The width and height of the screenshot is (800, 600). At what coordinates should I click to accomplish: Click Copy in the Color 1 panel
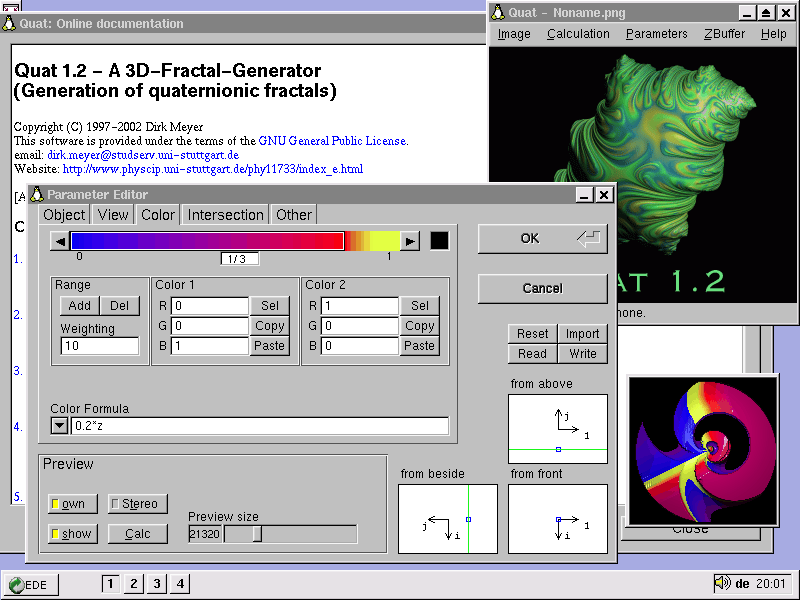coord(270,326)
